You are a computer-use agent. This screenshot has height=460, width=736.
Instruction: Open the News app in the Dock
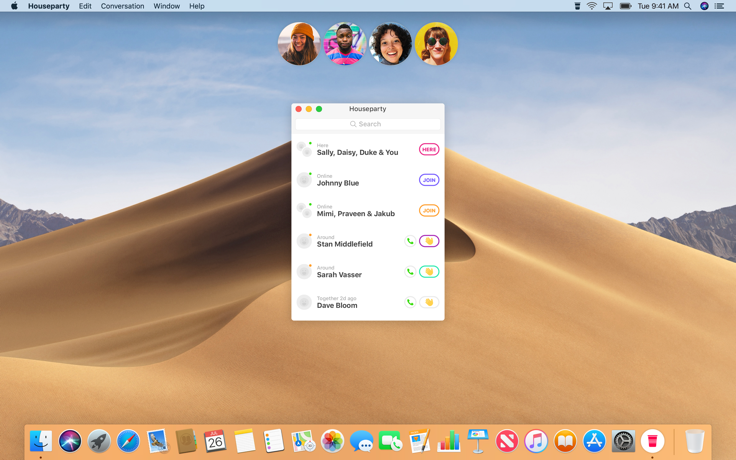(507, 441)
